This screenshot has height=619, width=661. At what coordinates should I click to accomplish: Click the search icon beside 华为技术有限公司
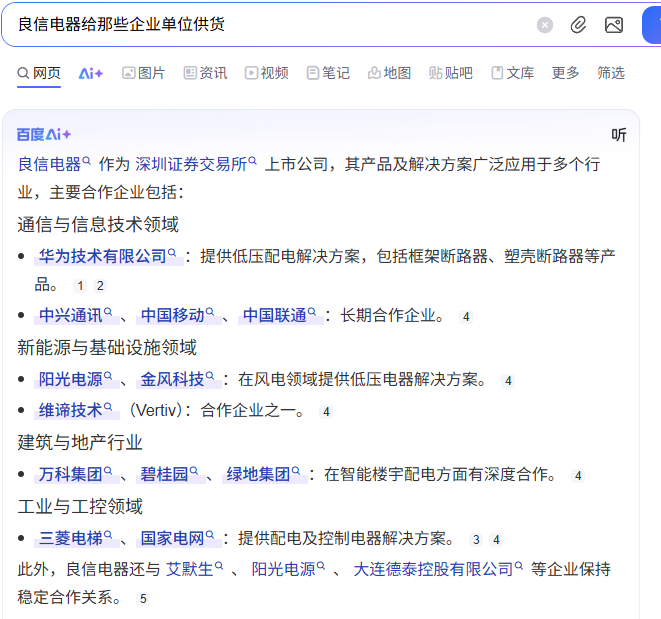172,253
